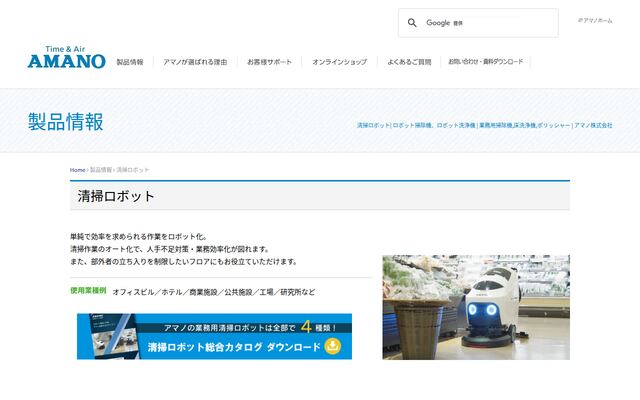This screenshot has width=640, height=400.
Task: Select the お客様サポート menu item
Action: (x=269, y=62)
